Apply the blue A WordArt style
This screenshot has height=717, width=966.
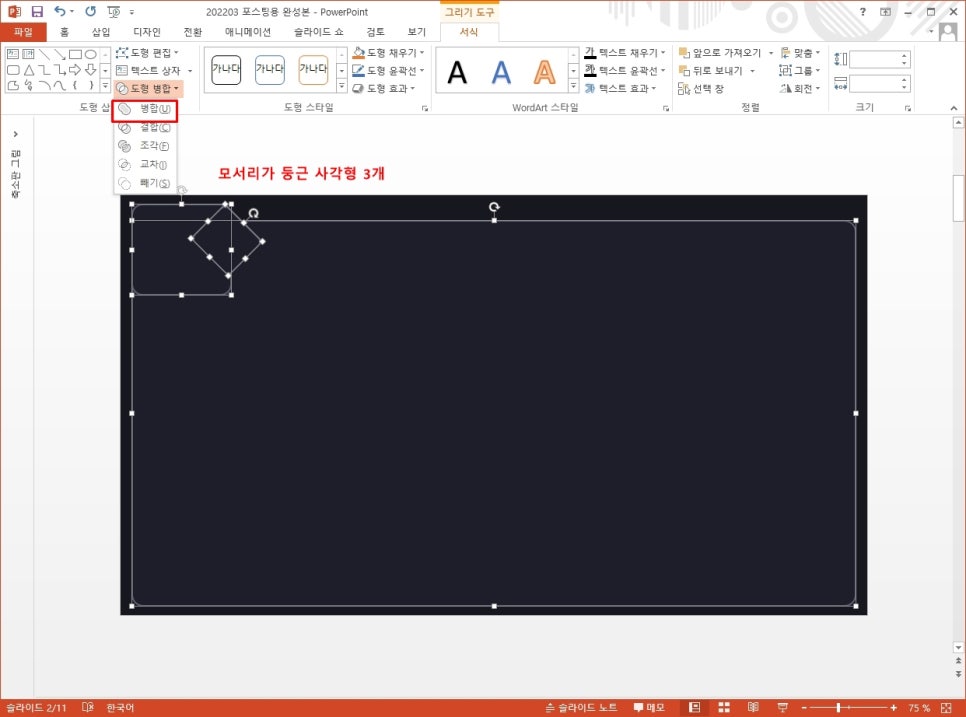501,72
